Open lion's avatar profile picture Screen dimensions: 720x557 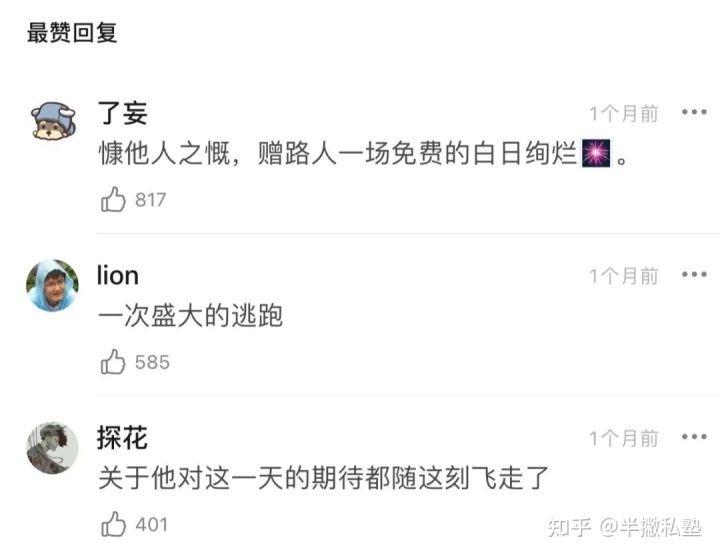point(52,285)
